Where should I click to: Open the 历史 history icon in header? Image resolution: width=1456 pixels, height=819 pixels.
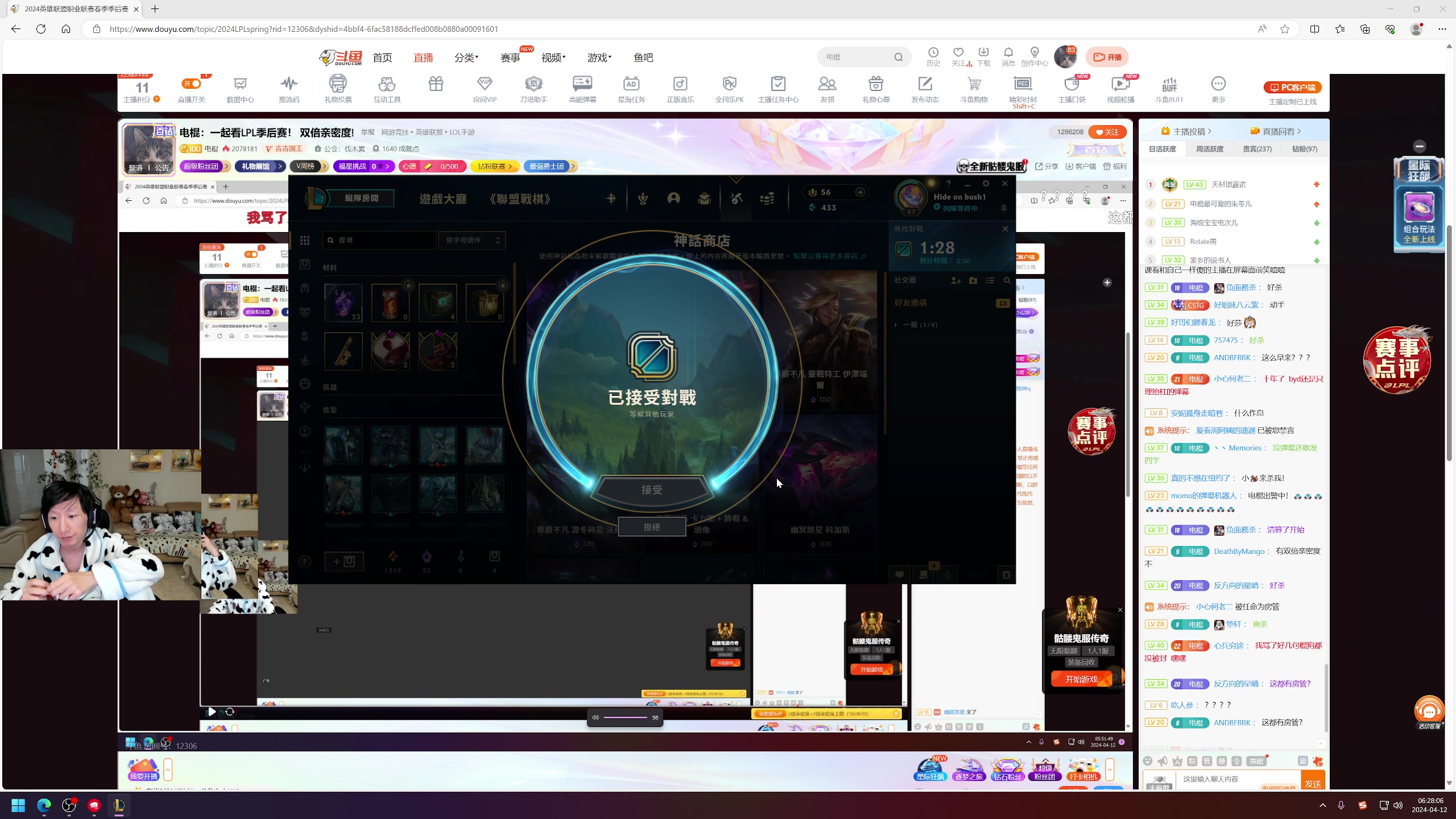tap(933, 57)
